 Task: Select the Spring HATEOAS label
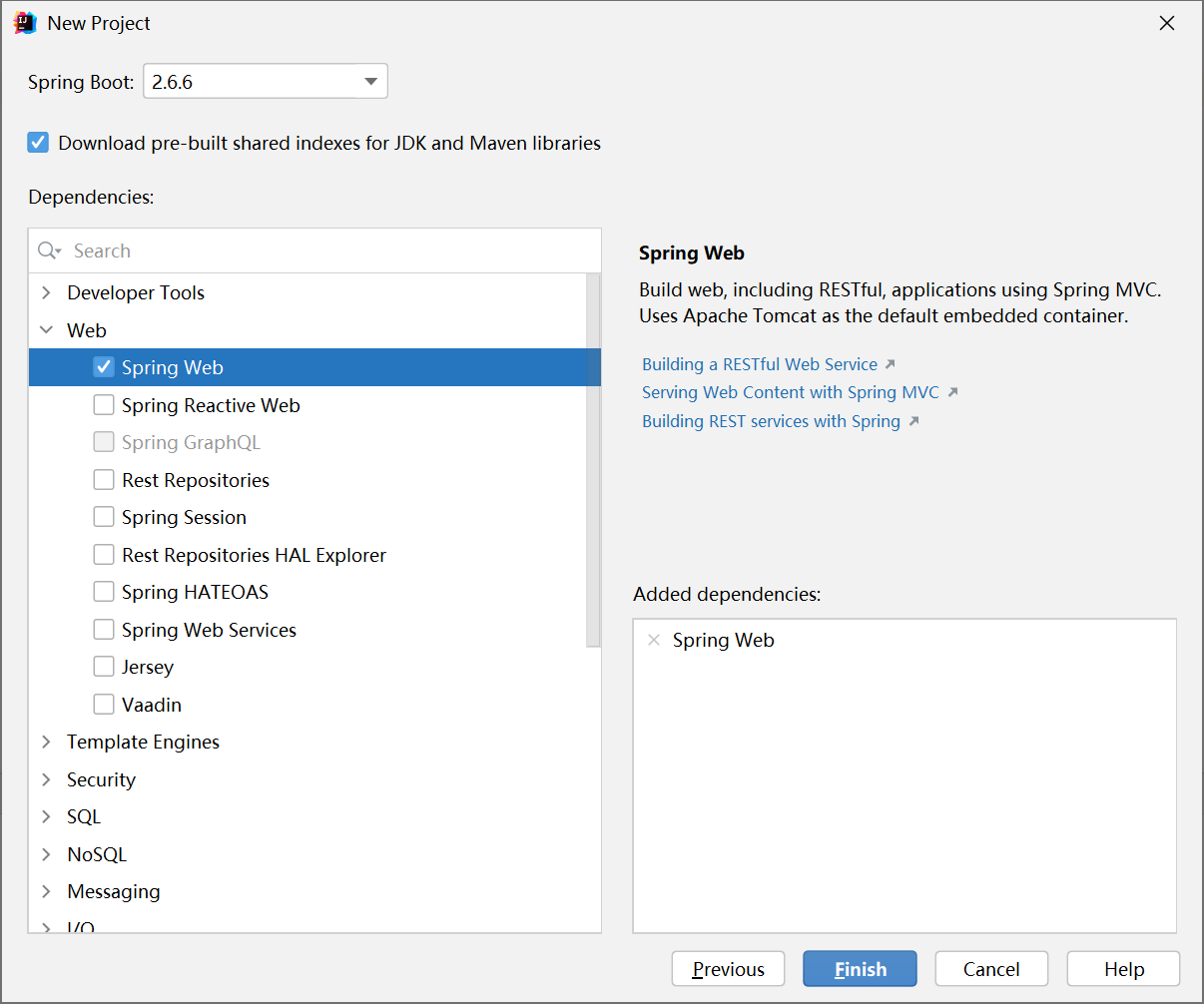(195, 592)
